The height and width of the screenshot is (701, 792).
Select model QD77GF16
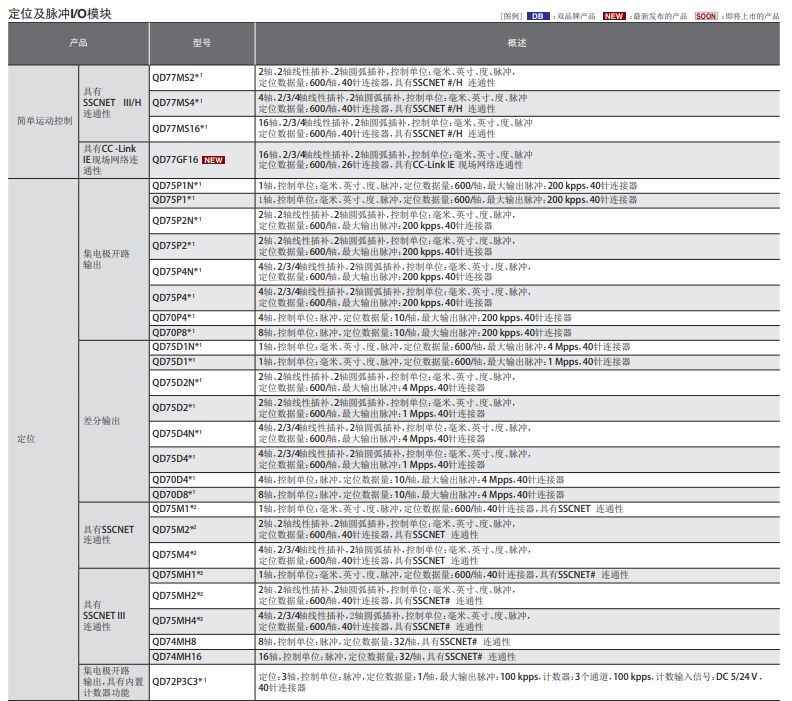pos(202,160)
